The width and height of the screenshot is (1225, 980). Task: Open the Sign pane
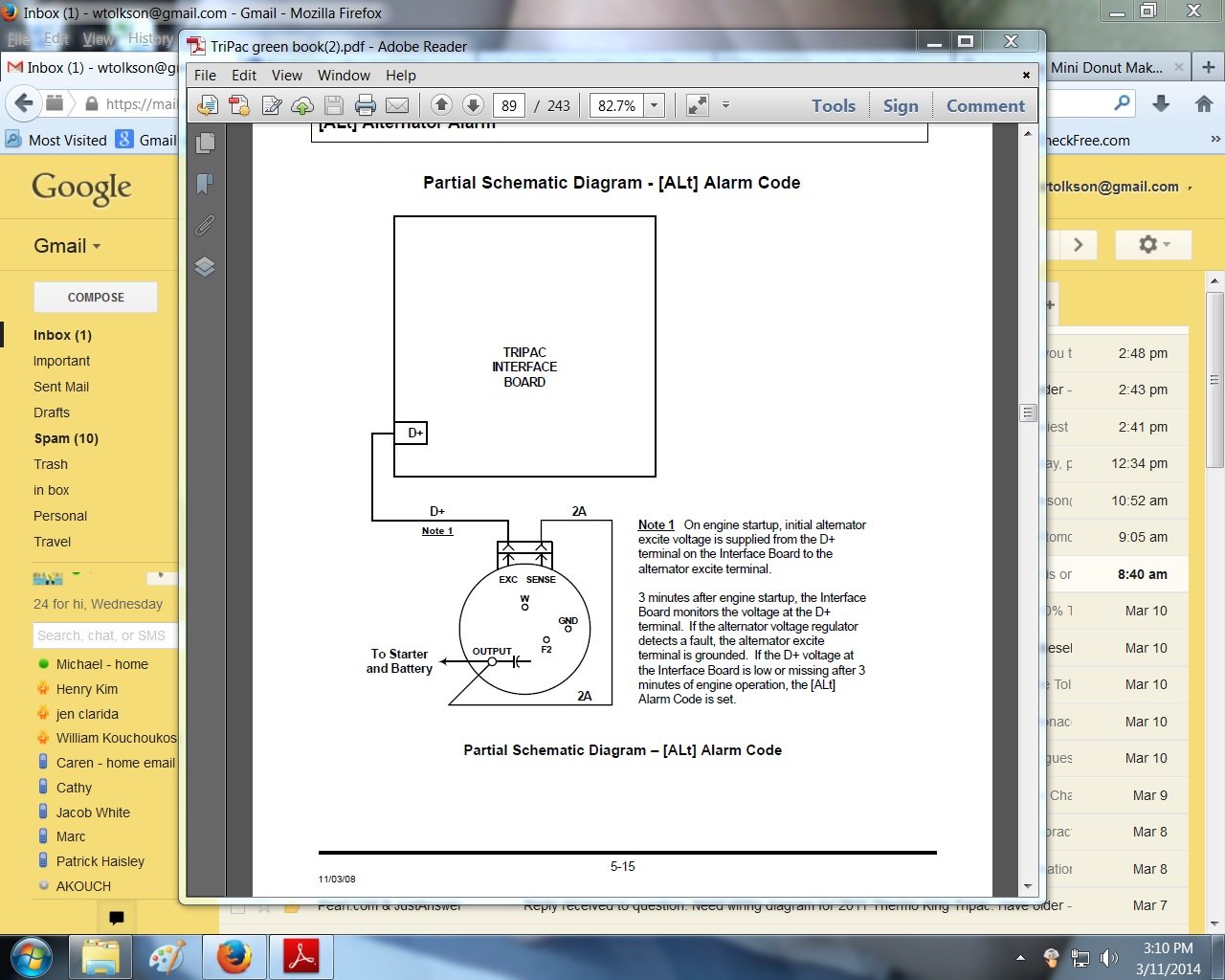pyautogui.click(x=901, y=105)
